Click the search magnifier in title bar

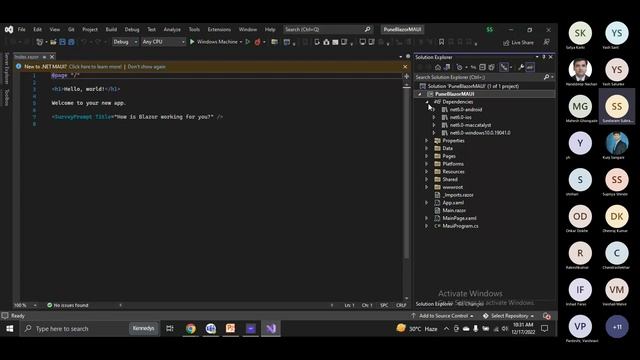tap(367, 29)
